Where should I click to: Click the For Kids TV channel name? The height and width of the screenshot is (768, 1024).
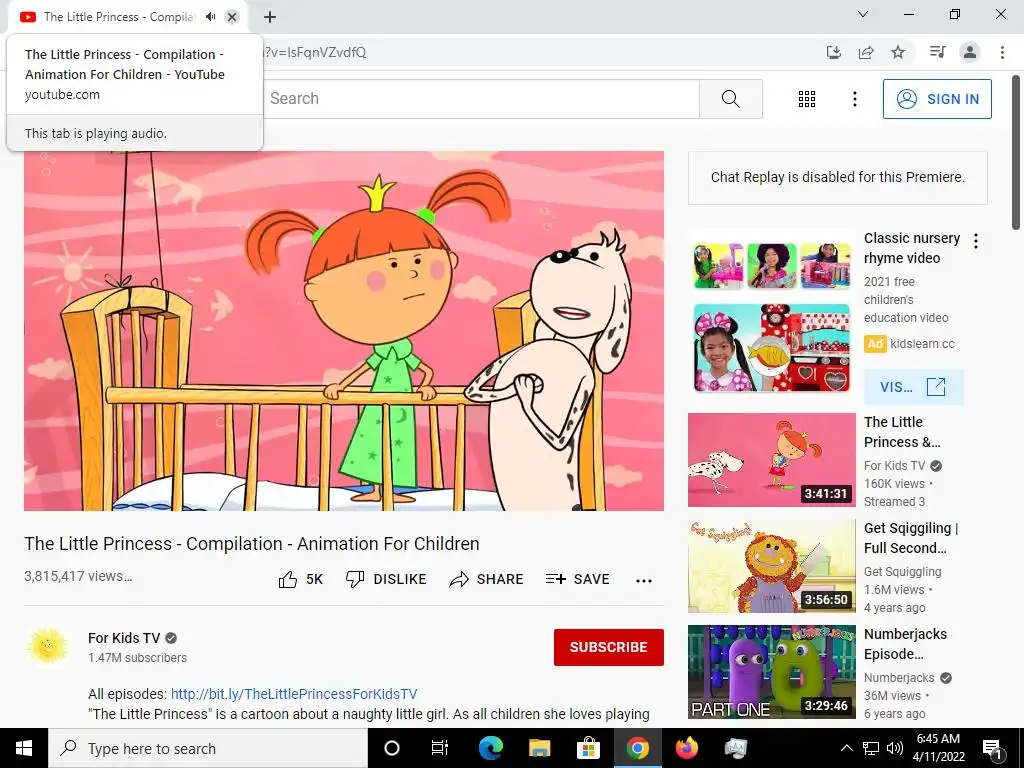click(124, 638)
